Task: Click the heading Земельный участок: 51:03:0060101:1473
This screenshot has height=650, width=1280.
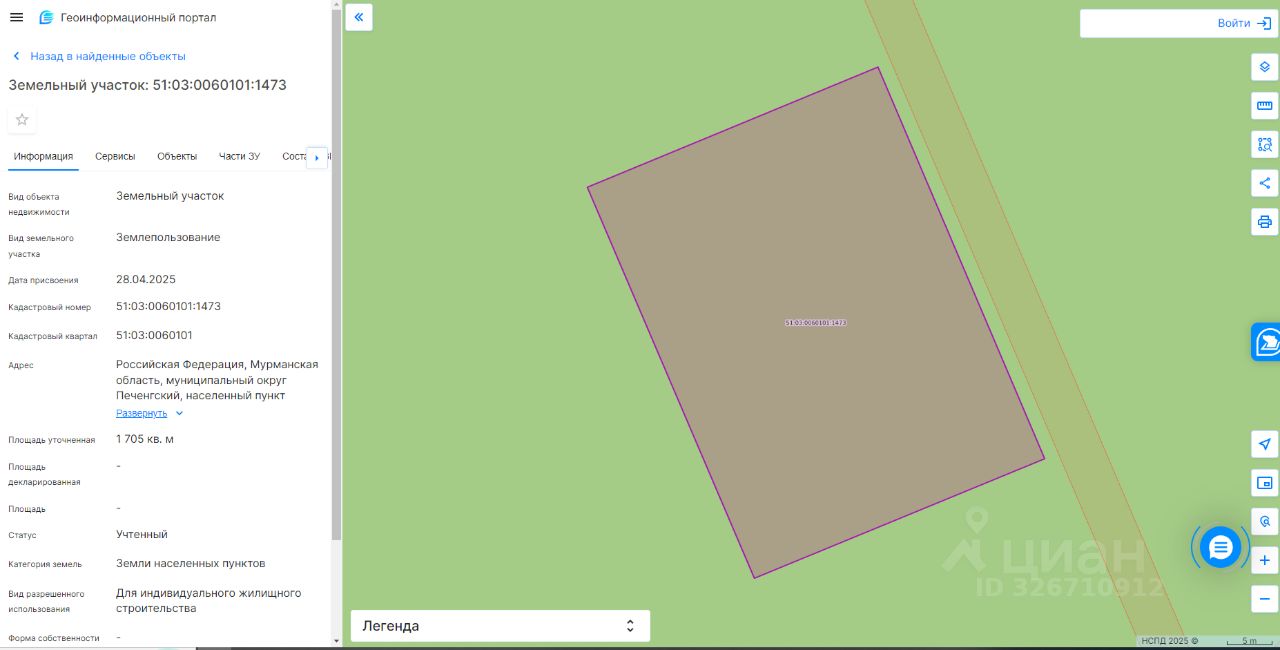Action: tap(148, 85)
